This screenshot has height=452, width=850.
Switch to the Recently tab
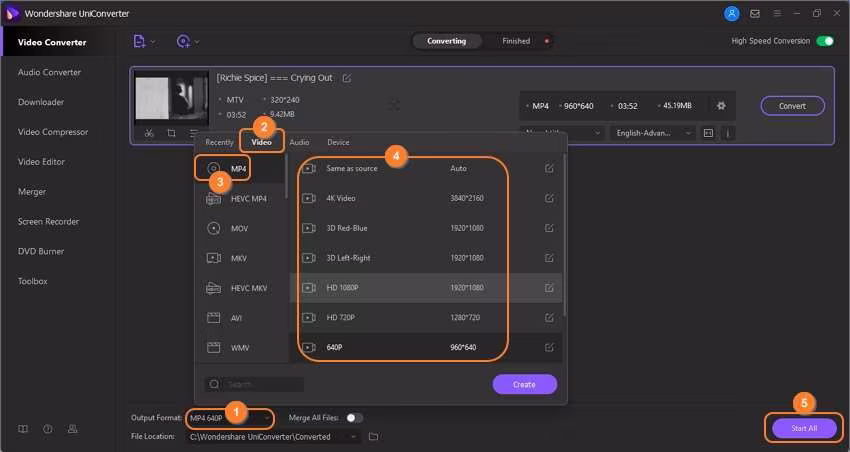click(x=219, y=142)
